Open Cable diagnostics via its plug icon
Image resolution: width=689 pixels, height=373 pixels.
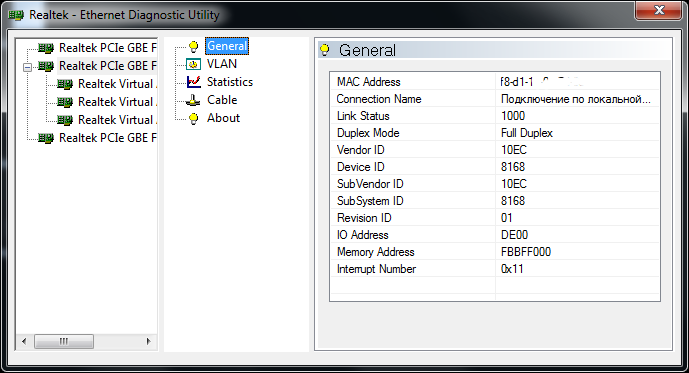point(193,100)
